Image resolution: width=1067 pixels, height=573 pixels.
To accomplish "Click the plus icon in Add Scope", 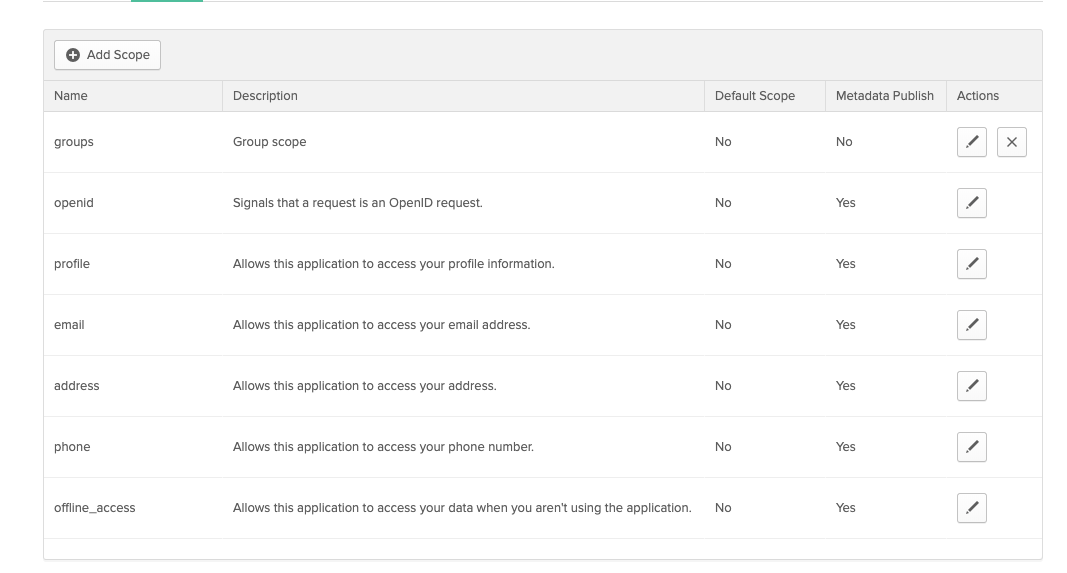I will (x=73, y=55).
